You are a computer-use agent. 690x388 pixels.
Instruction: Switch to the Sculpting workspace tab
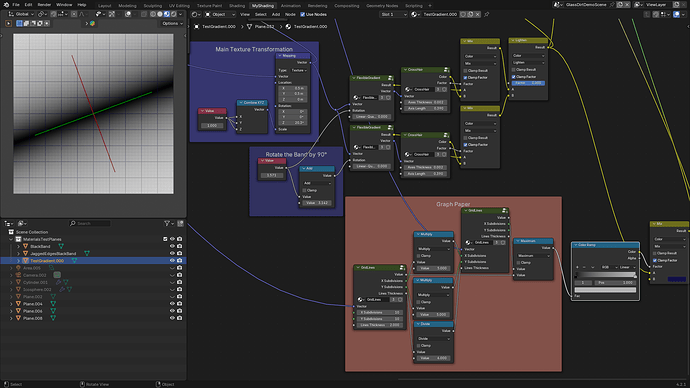[153, 6]
